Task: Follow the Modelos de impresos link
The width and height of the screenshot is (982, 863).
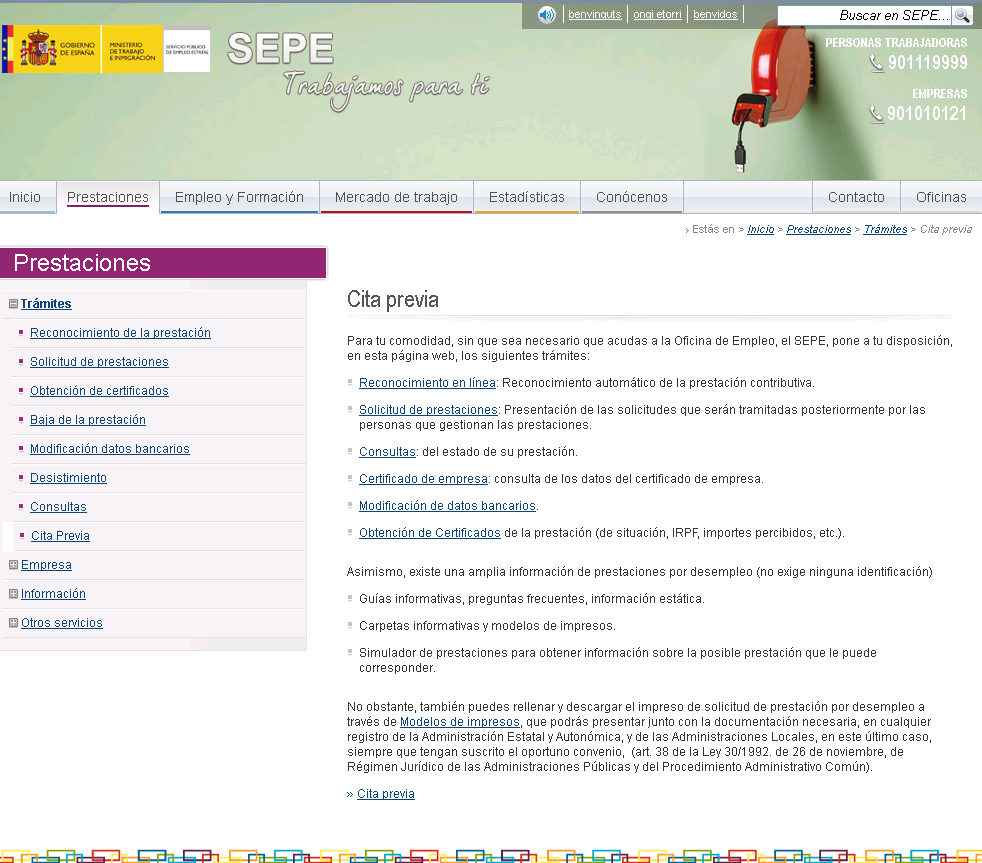Action: pyautogui.click(x=459, y=722)
